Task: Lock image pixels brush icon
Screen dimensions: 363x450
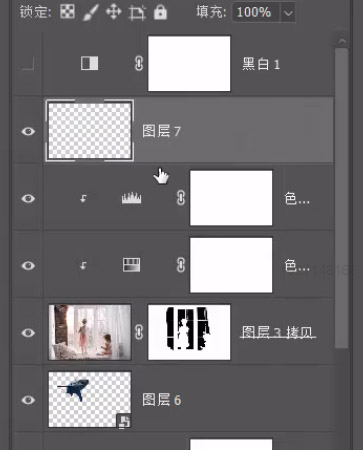Action: pos(90,13)
